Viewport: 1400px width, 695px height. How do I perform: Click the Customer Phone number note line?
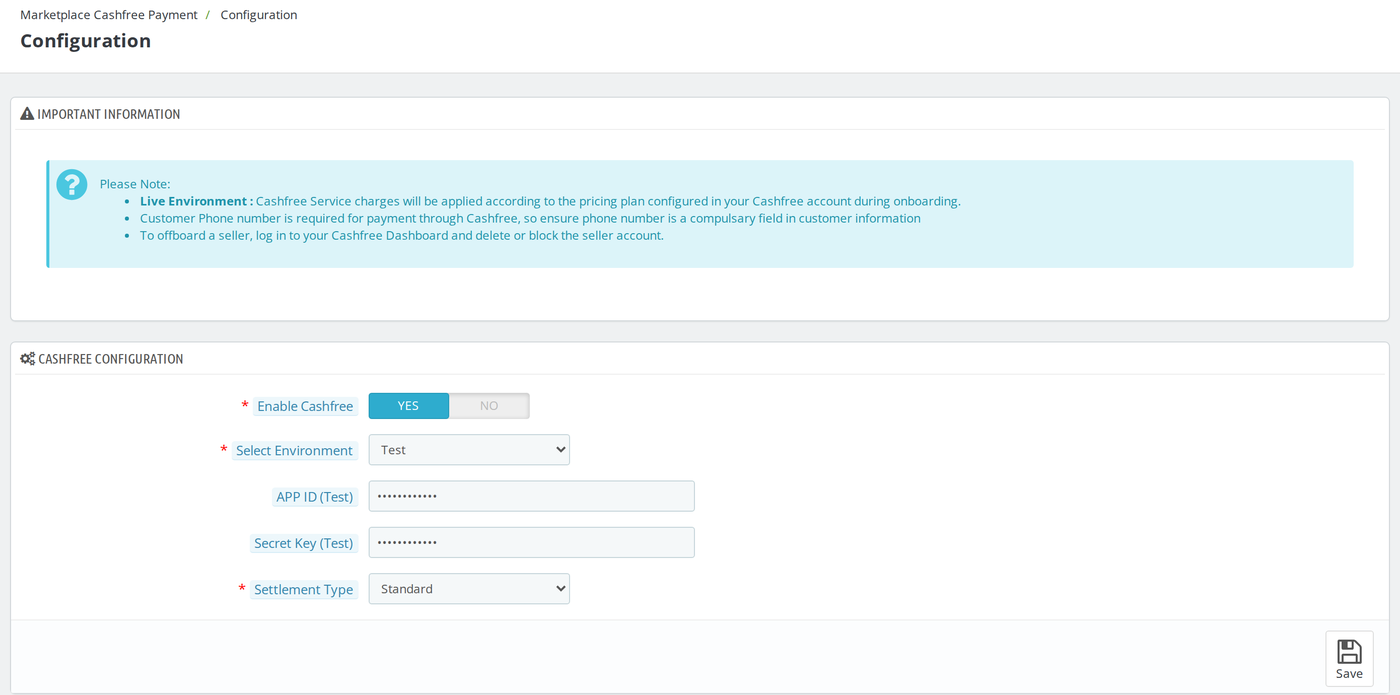pos(530,218)
